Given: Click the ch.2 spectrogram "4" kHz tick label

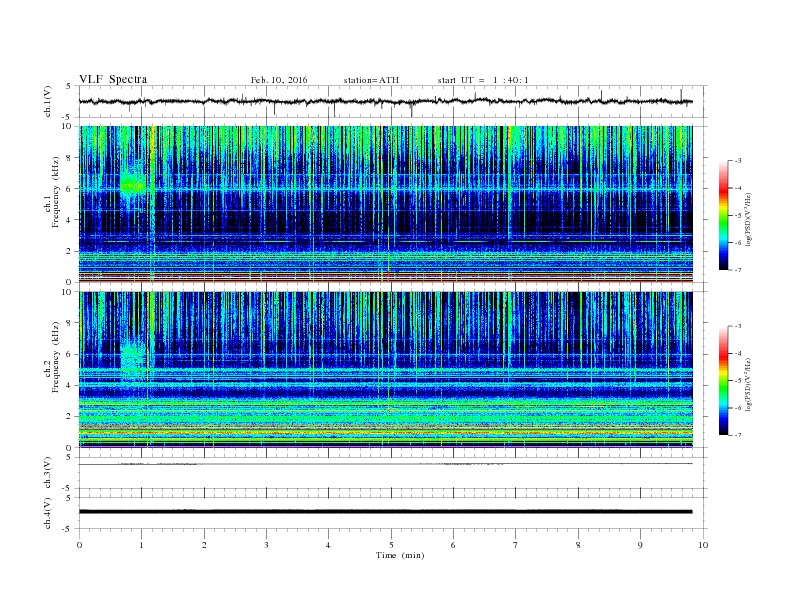Looking at the screenshot, I should [69, 385].
